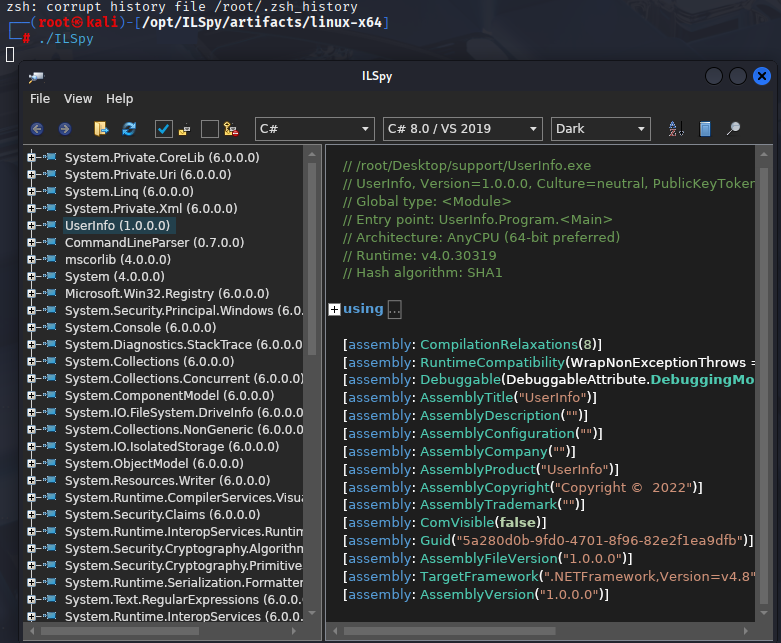
Task: Click the assembly tree vertical scrollbar thumb
Action: (x=312, y=259)
